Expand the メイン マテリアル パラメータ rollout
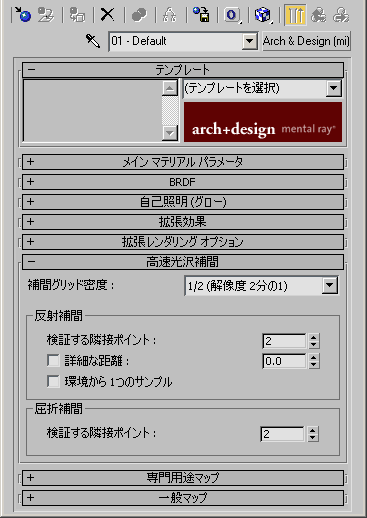The image size is (367, 518). click(183, 162)
